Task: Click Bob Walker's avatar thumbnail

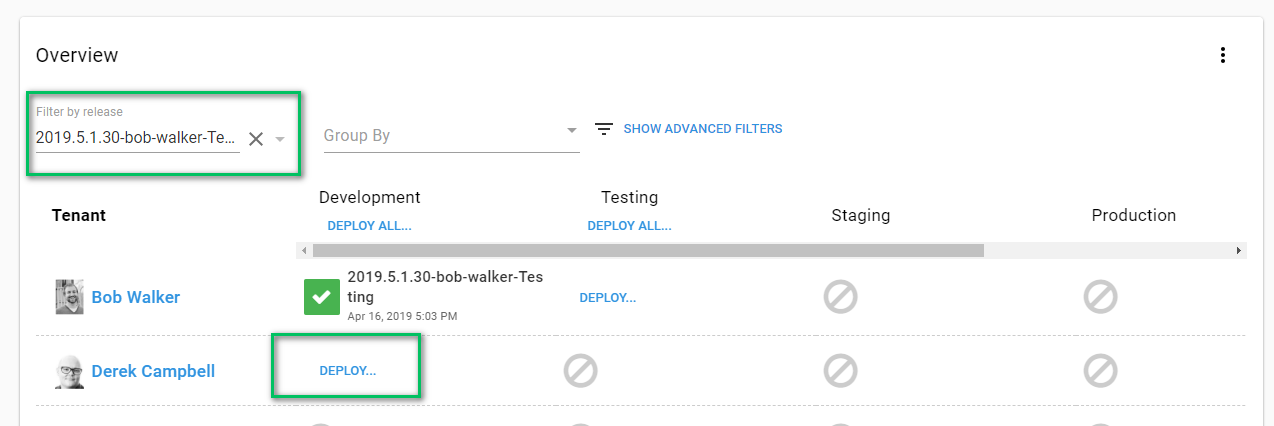Action: click(69, 297)
